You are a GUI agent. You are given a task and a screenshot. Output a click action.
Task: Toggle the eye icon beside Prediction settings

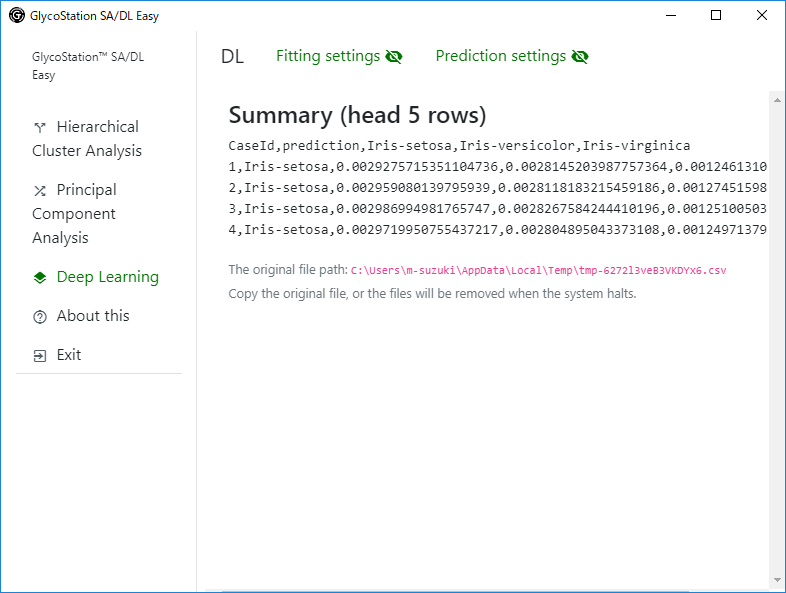580,57
